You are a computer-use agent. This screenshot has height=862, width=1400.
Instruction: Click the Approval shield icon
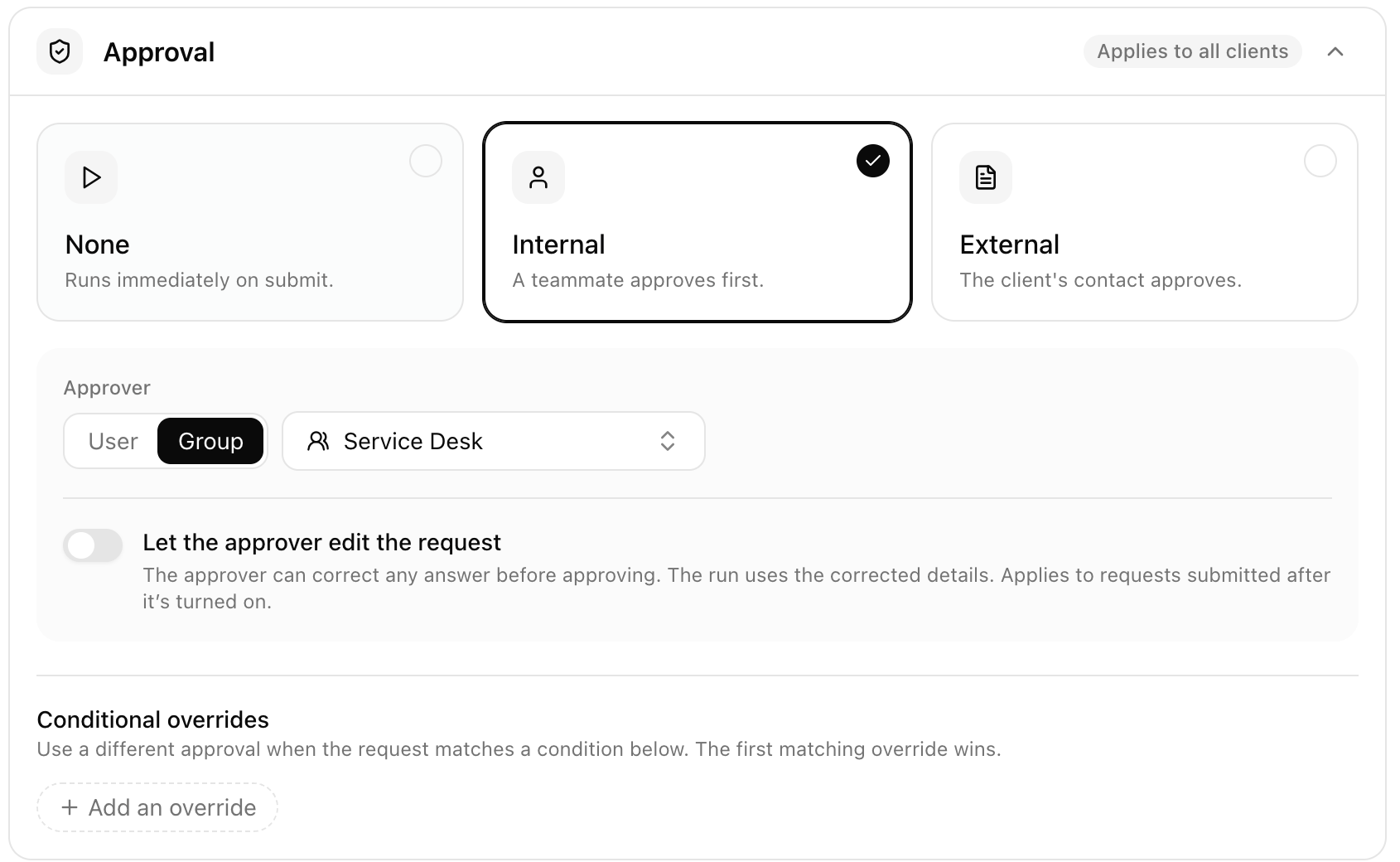click(x=60, y=51)
